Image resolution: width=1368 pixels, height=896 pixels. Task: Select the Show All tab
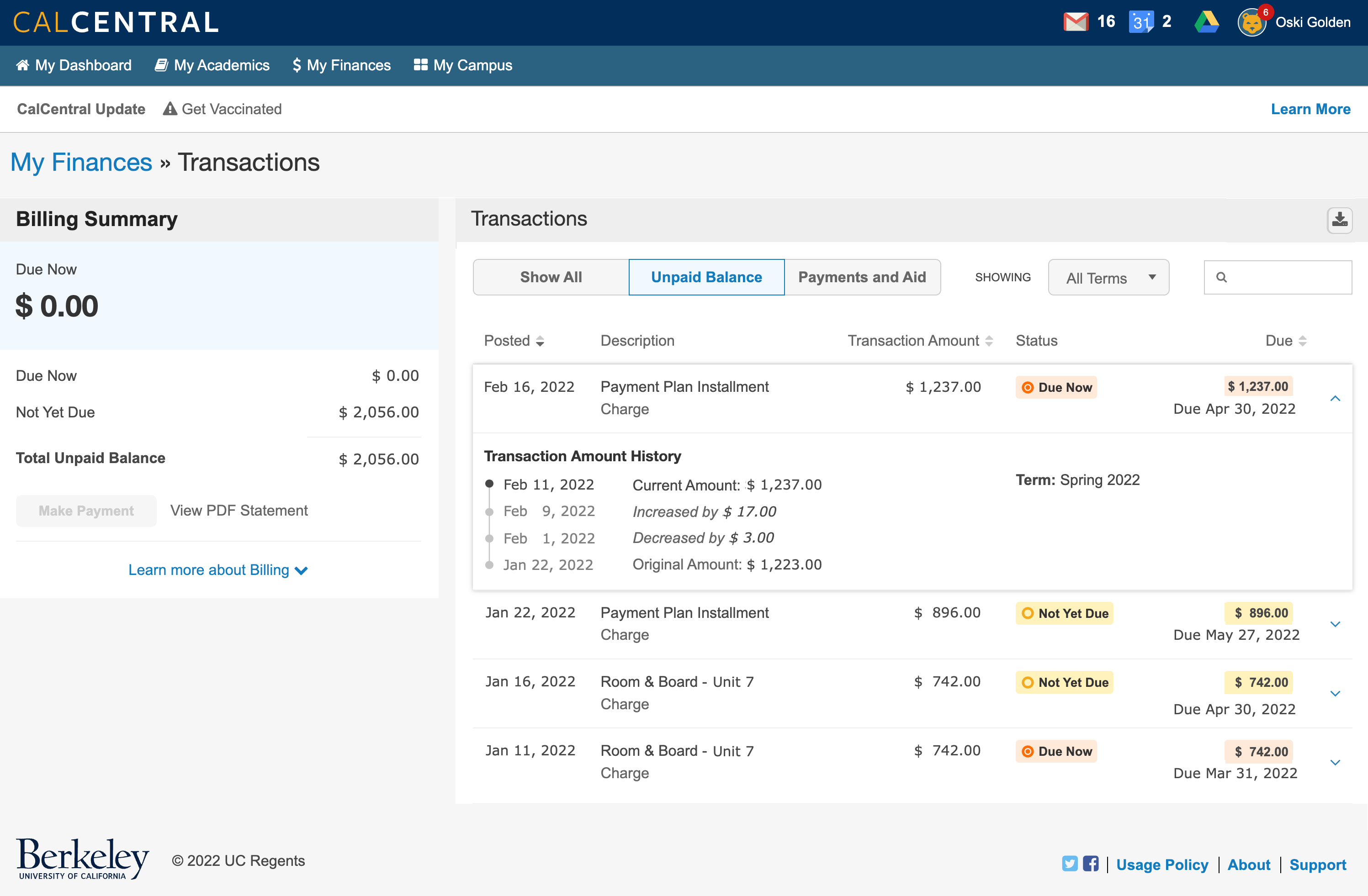[551, 277]
